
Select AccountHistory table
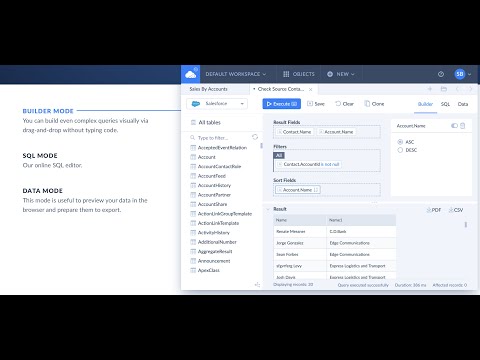coord(214,185)
